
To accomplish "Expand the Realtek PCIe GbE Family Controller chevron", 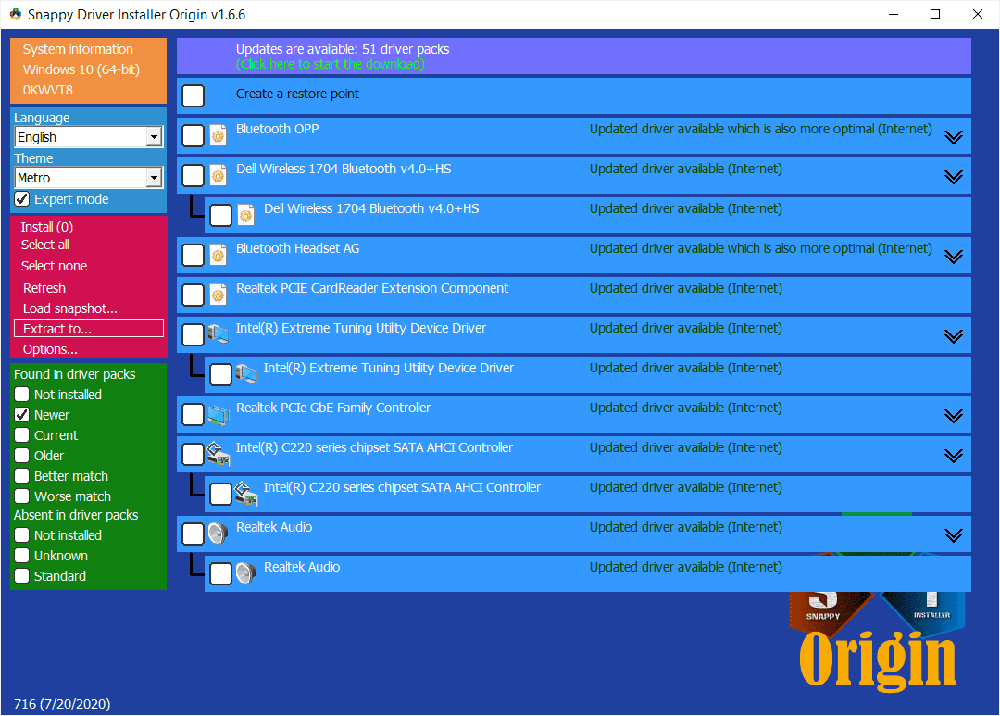I will pos(953,416).
